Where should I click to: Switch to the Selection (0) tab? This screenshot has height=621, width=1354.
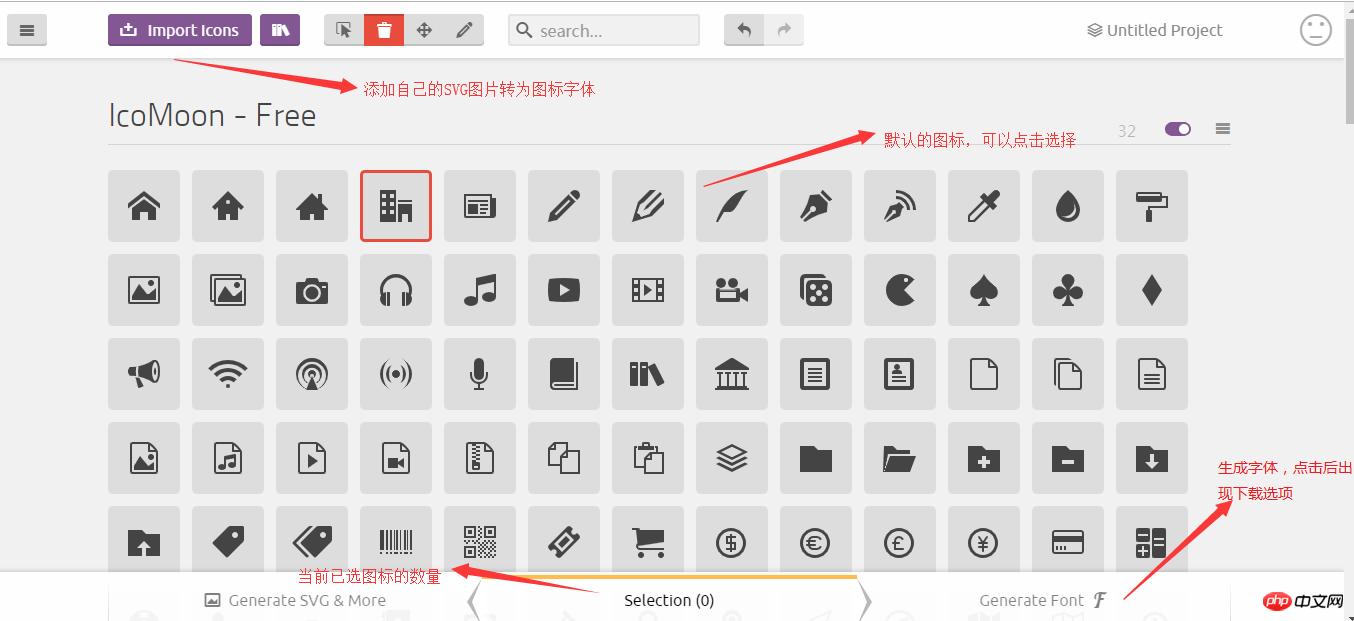point(669,600)
